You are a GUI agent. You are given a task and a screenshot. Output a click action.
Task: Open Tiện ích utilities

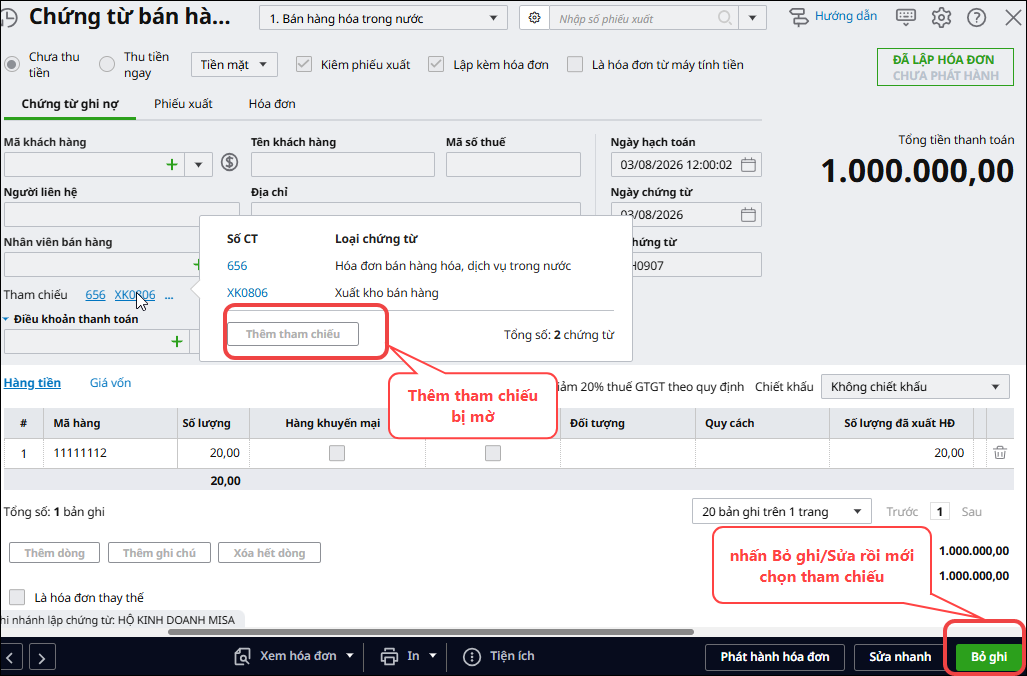click(x=498, y=656)
